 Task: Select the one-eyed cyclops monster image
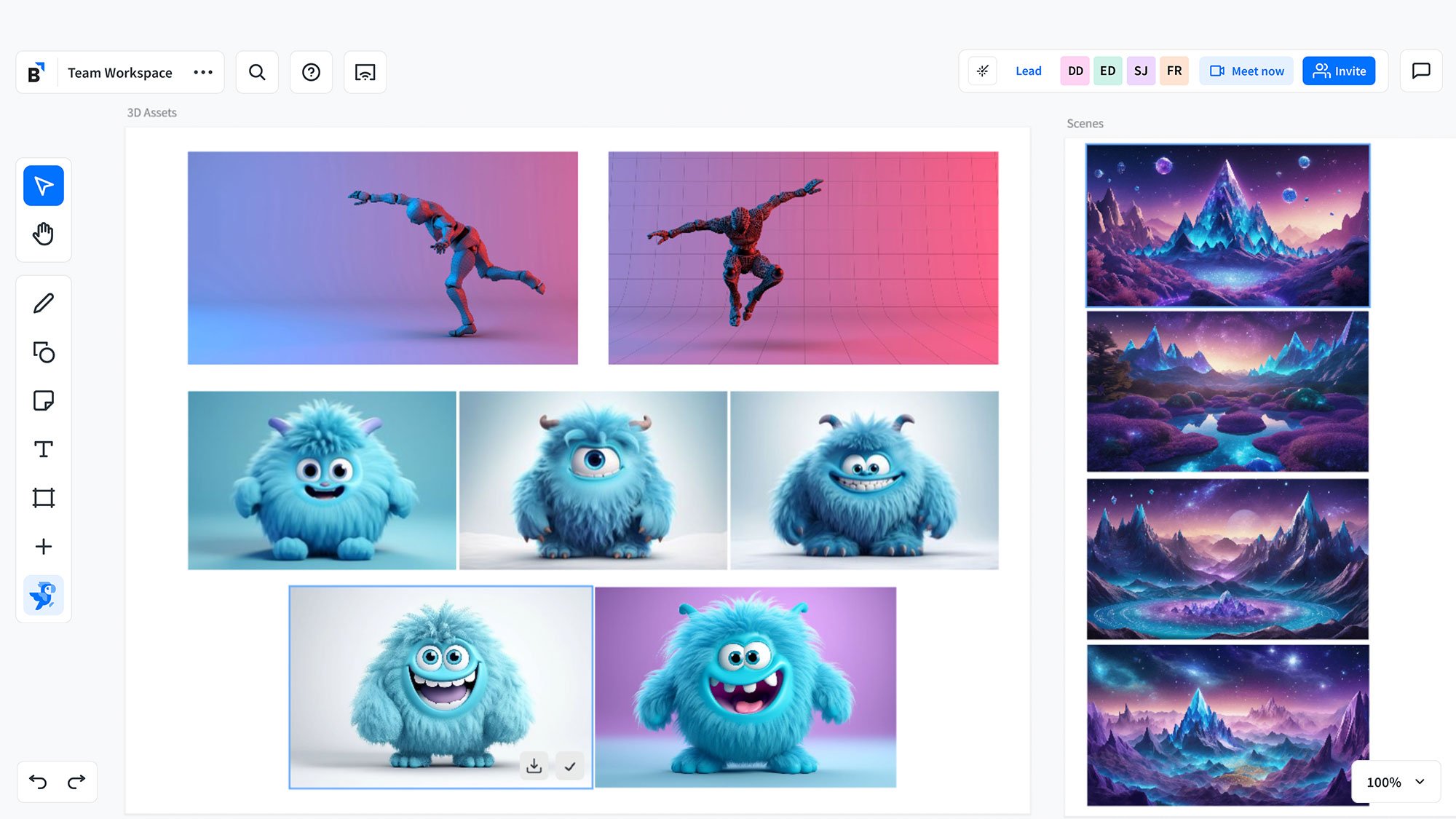pyautogui.click(x=593, y=480)
